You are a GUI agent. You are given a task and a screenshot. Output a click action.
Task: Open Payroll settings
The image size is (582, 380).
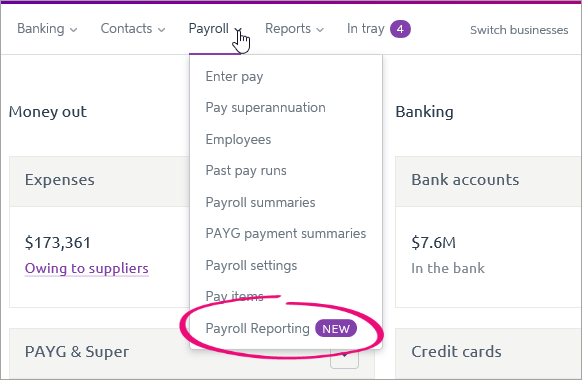[251, 265]
